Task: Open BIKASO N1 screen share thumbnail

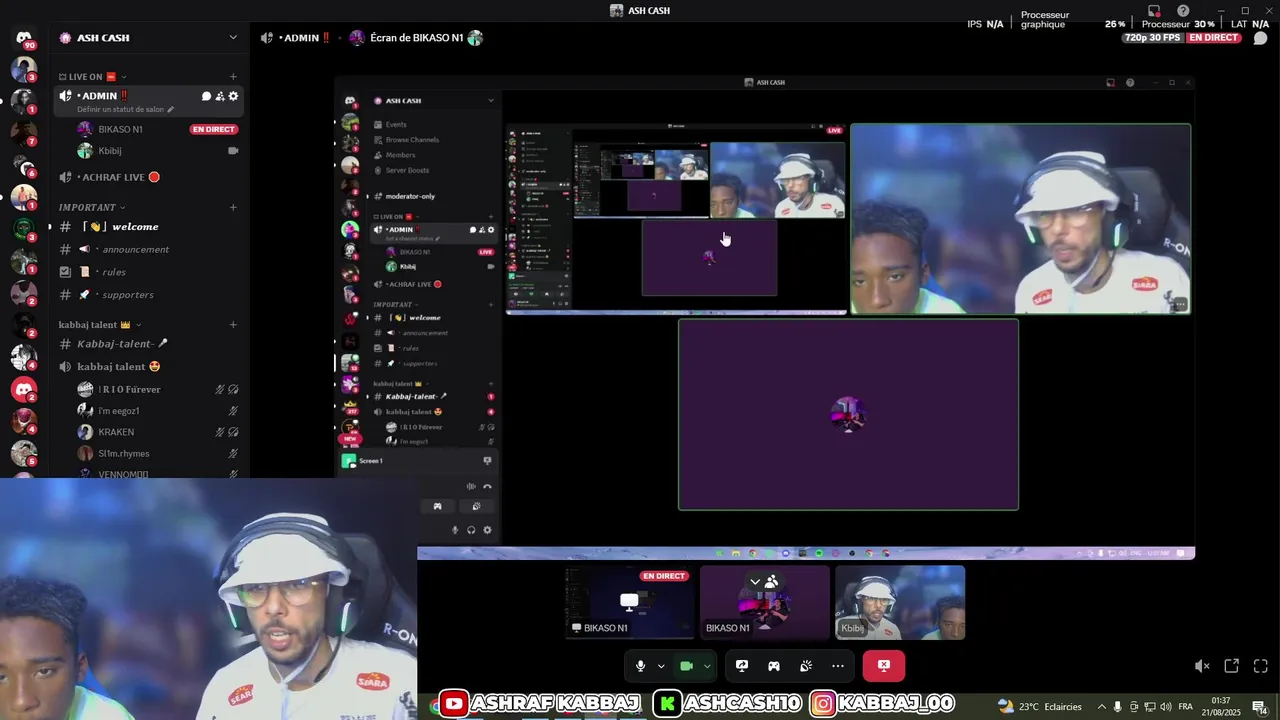Action: (629, 602)
